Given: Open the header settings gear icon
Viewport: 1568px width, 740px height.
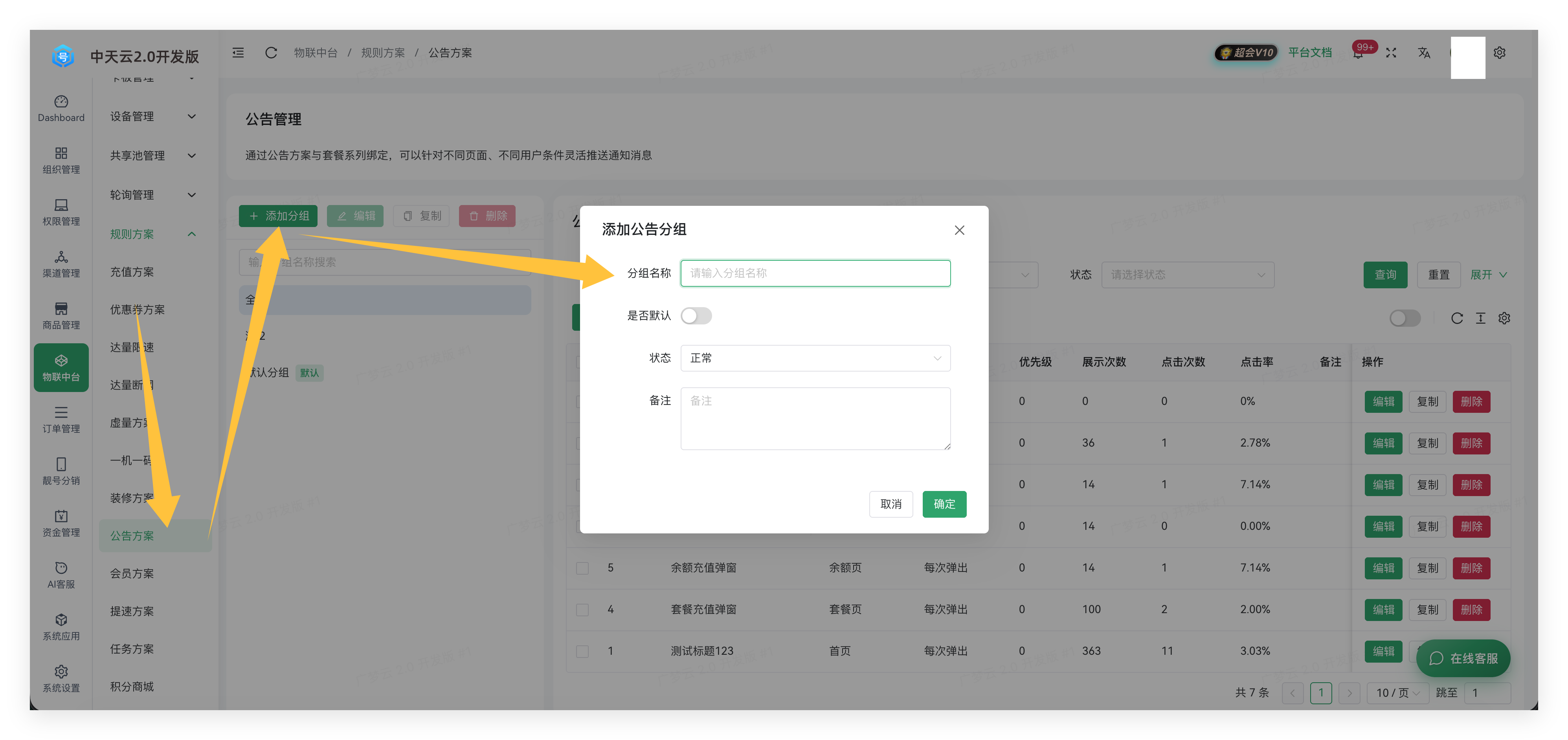Looking at the screenshot, I should [1499, 53].
